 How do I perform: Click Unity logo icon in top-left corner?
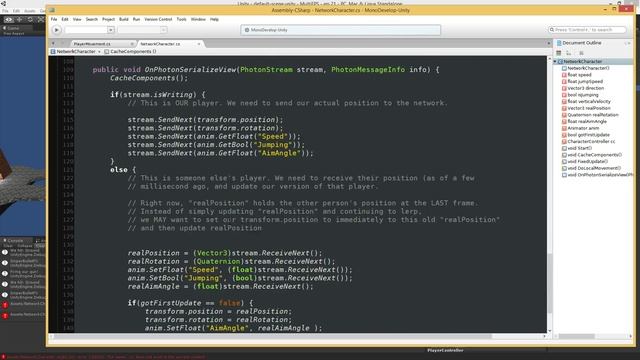point(3,3)
